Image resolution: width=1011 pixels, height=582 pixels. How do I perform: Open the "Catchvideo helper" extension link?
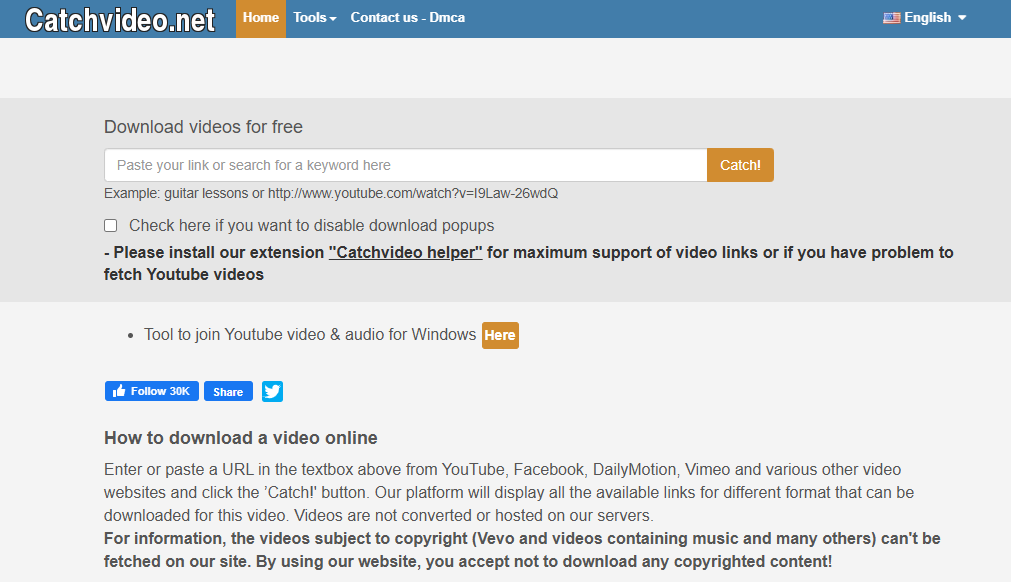pos(405,252)
